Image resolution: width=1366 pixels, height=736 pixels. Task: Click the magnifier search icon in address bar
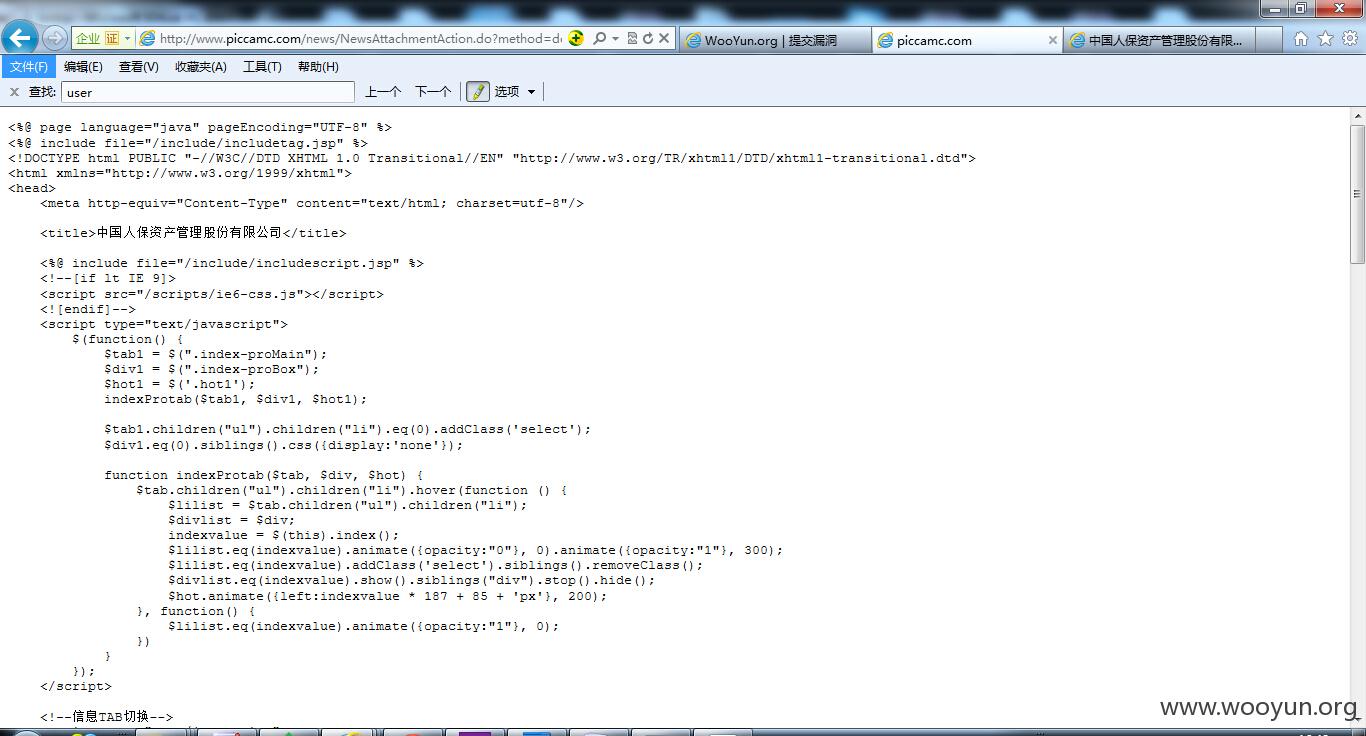(599, 38)
